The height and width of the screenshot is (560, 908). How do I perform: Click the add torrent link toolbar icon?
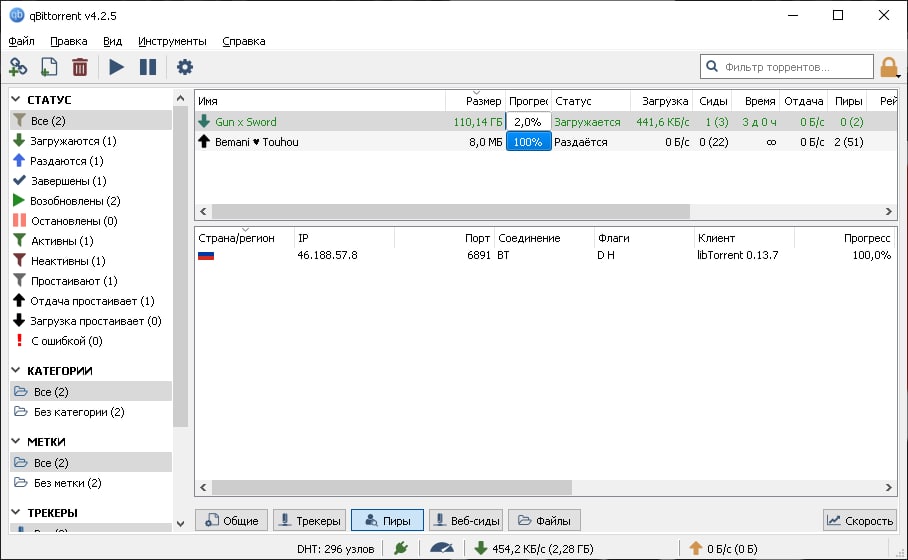tap(18, 67)
